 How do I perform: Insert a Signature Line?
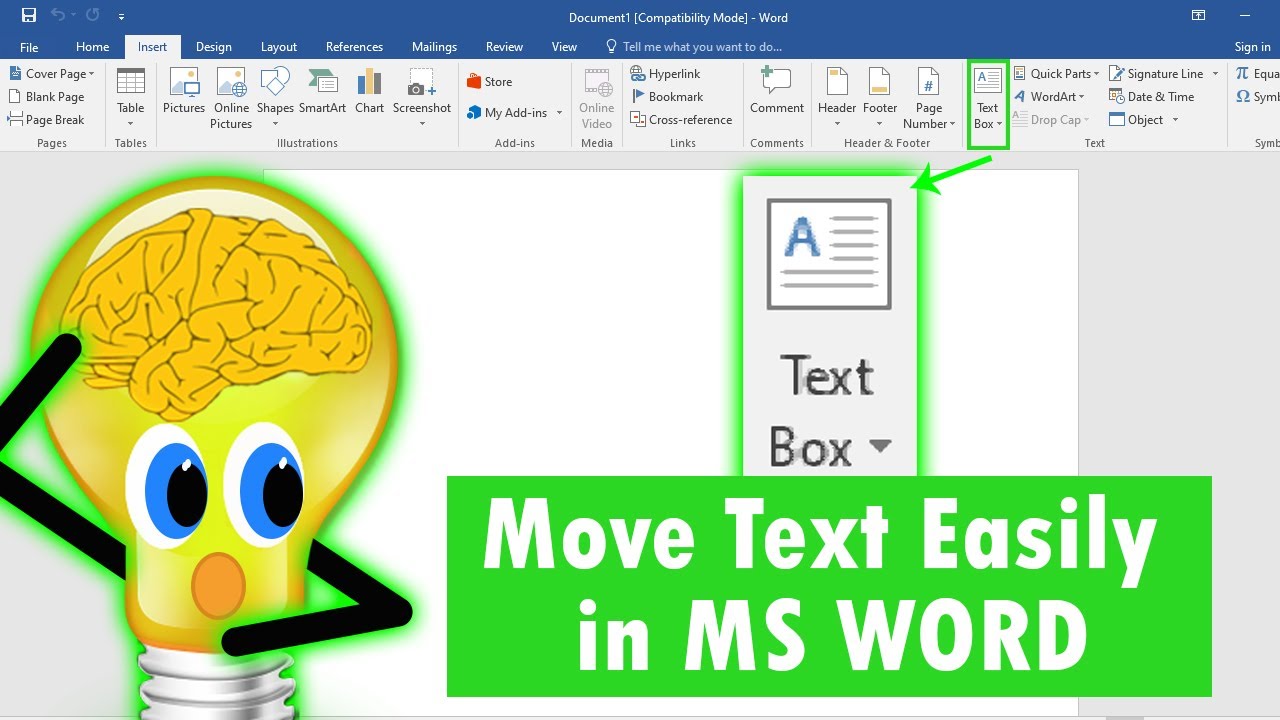pyautogui.click(x=1156, y=74)
